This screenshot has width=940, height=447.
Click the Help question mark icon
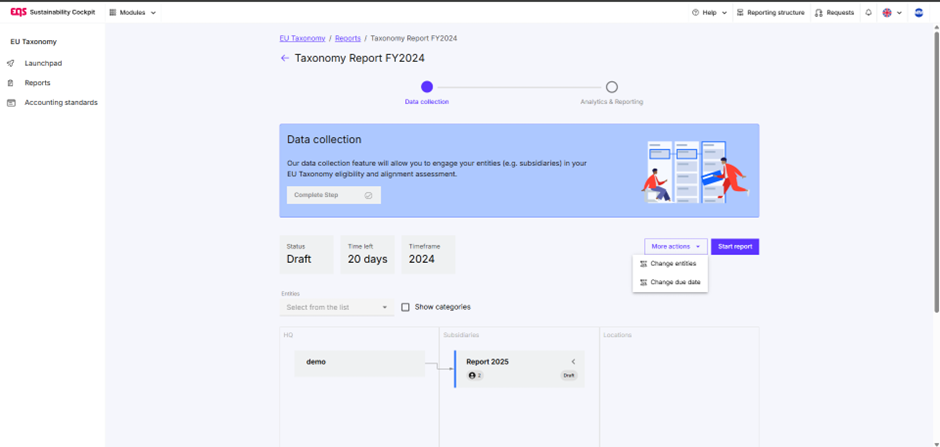point(695,12)
